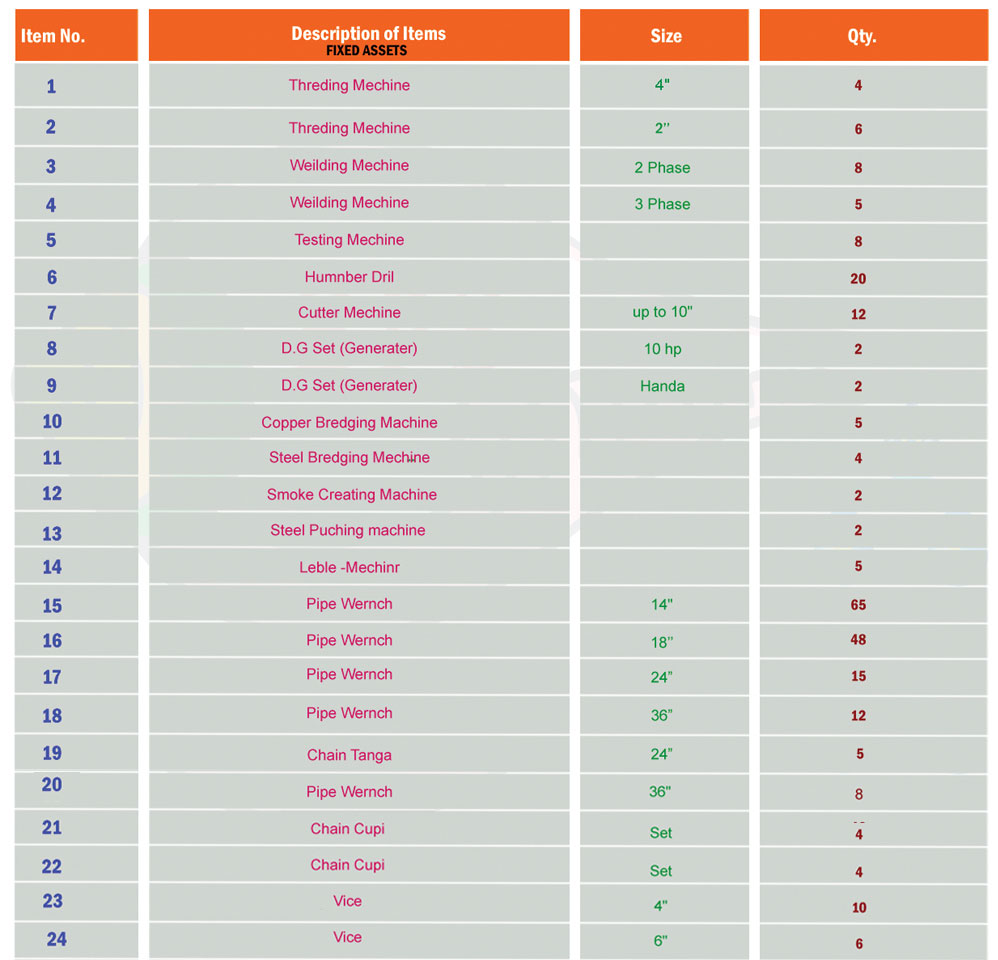The image size is (998, 960).
Task: Click the Smoke Creating Machine entry
Action: pos(351,495)
